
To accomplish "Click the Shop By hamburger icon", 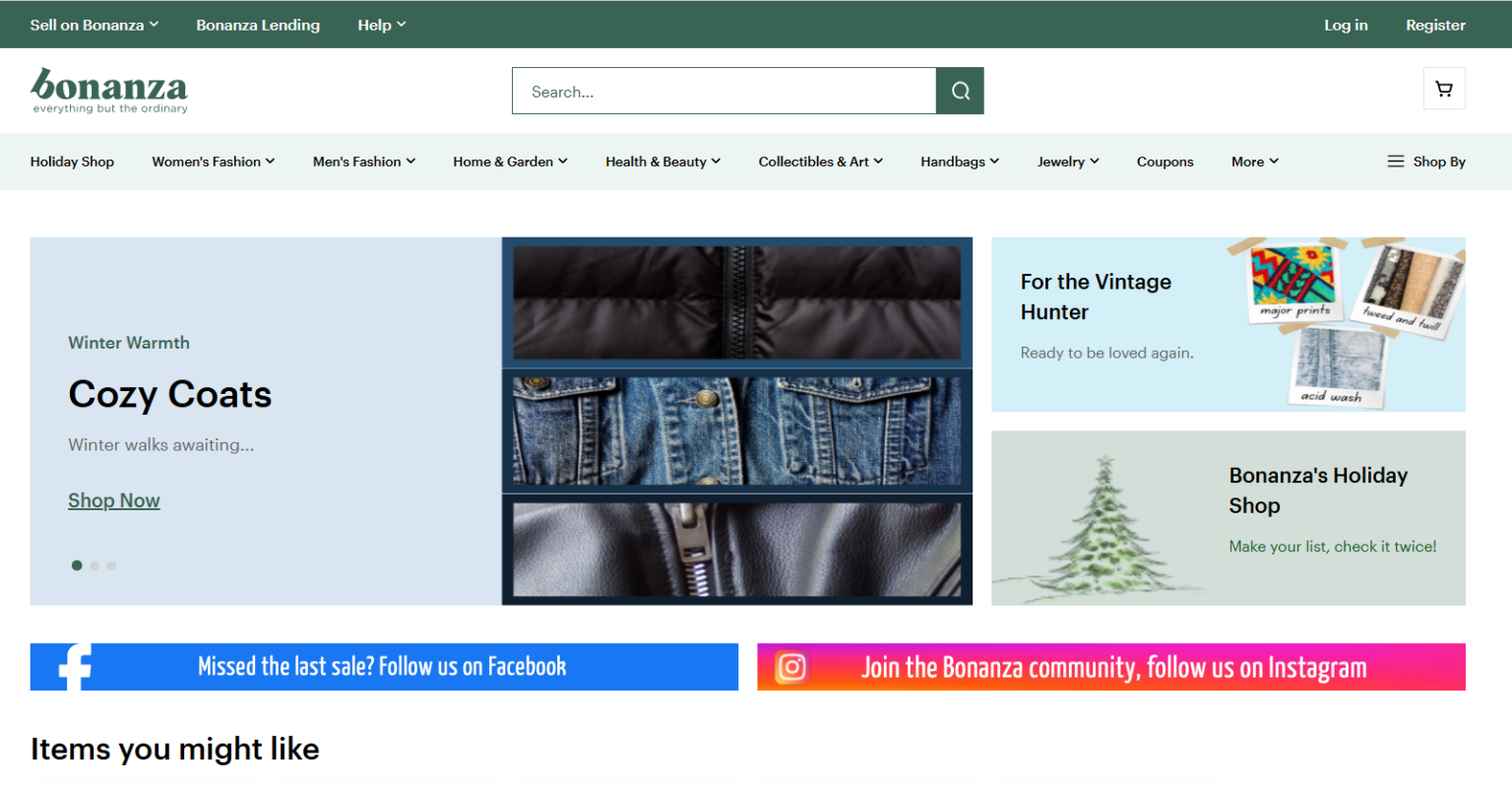I will click(1395, 161).
